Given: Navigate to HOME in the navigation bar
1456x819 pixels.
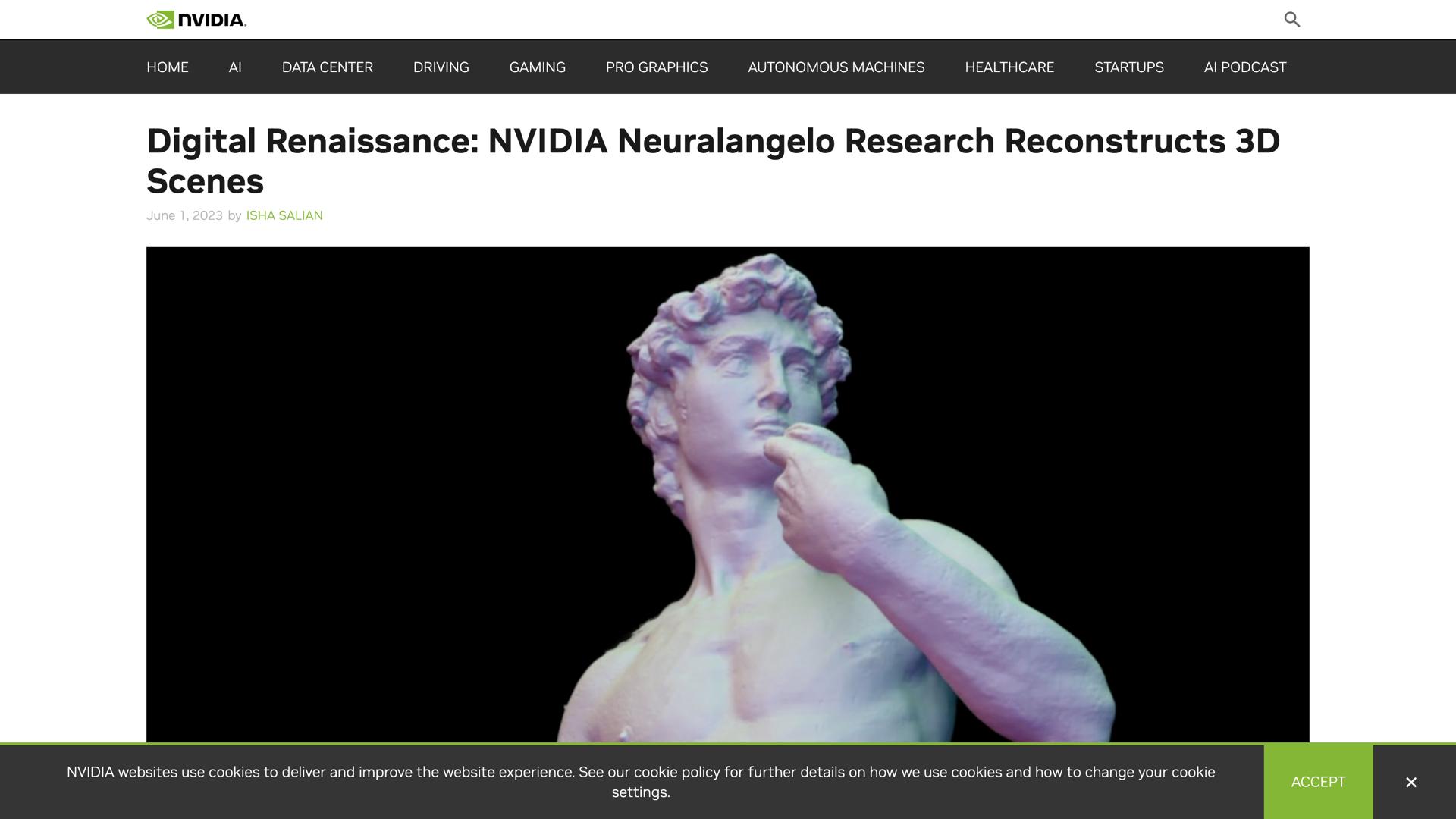Looking at the screenshot, I should (167, 67).
